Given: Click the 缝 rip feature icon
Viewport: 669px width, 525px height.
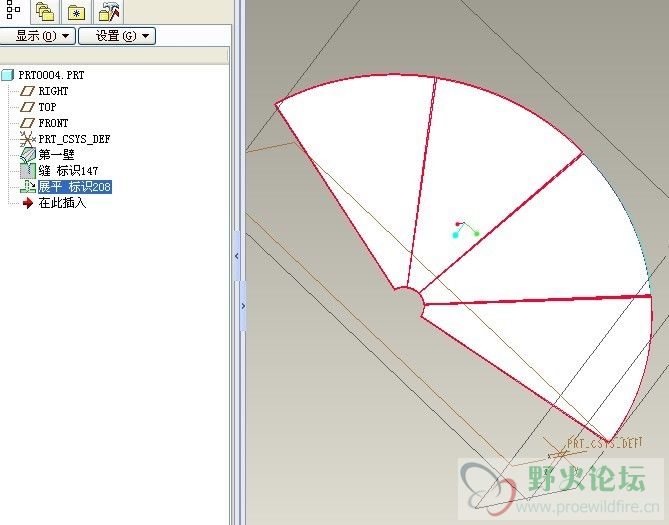Looking at the screenshot, I should pyautogui.click(x=28, y=171).
